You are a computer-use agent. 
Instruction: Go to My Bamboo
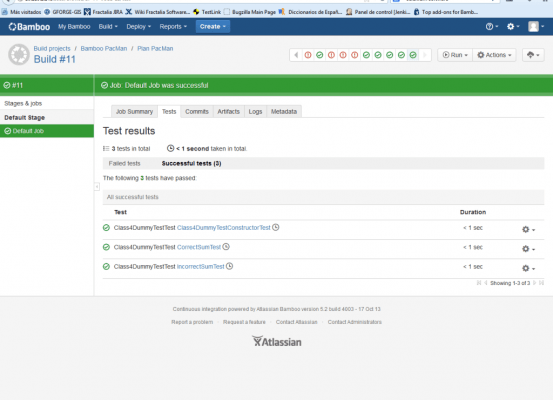pyautogui.click(x=74, y=26)
